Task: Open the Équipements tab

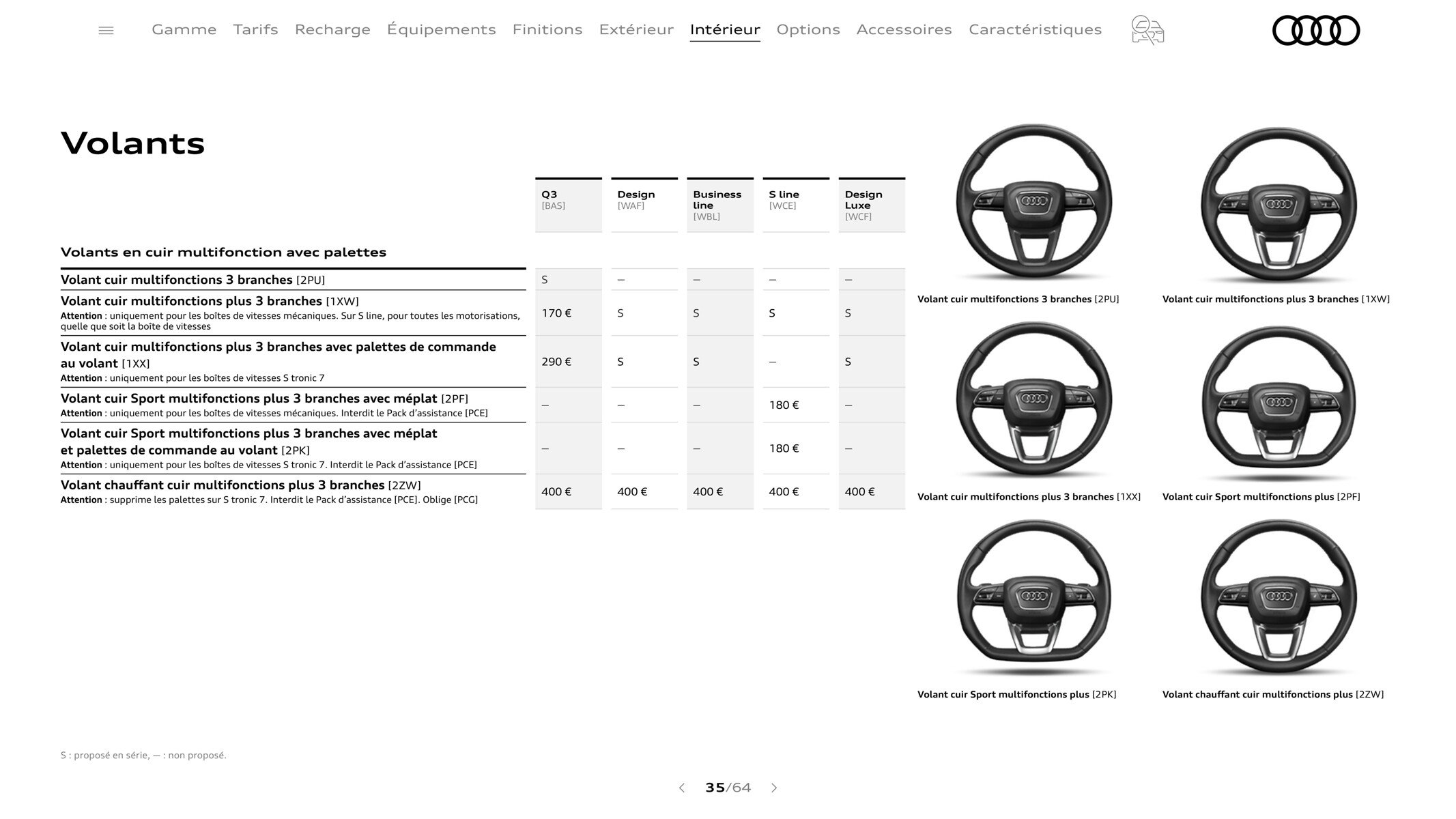Action: [442, 29]
